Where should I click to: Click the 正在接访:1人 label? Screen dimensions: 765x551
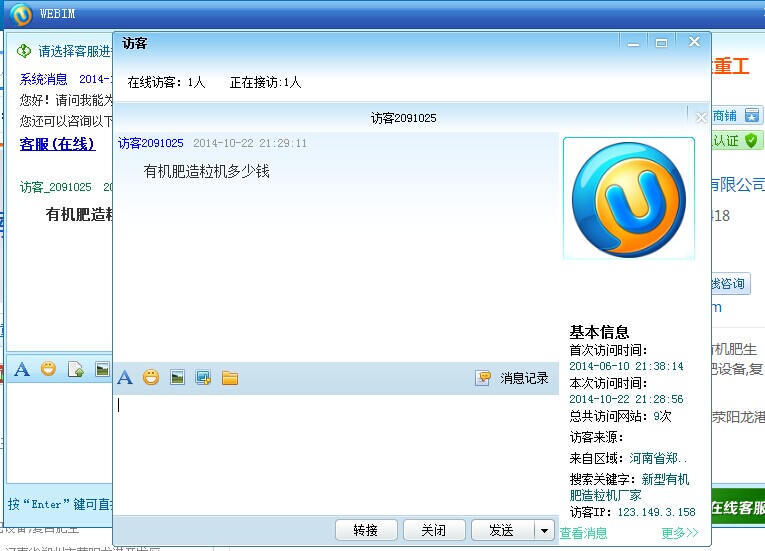265,82
